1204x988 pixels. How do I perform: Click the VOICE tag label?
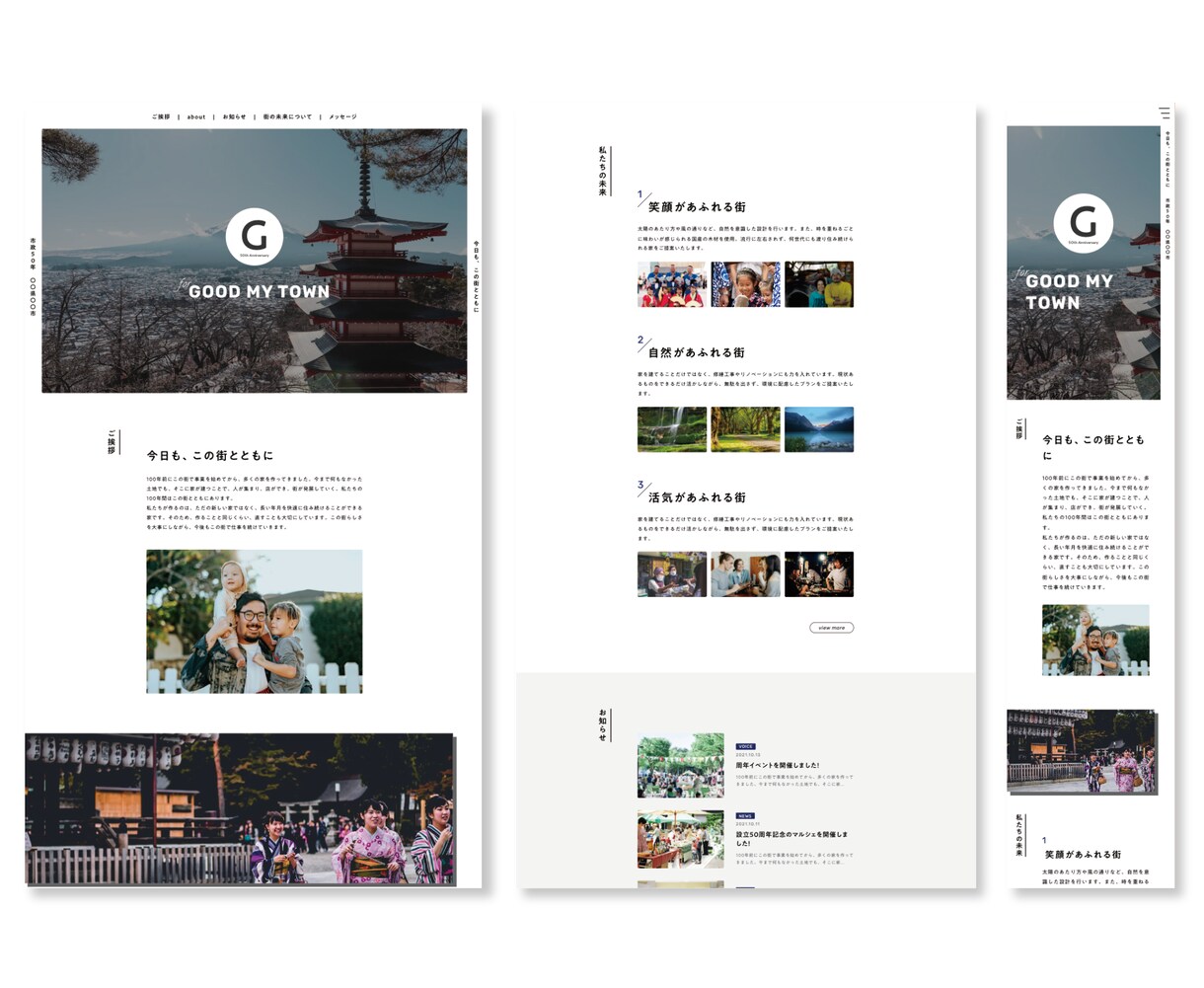746,747
